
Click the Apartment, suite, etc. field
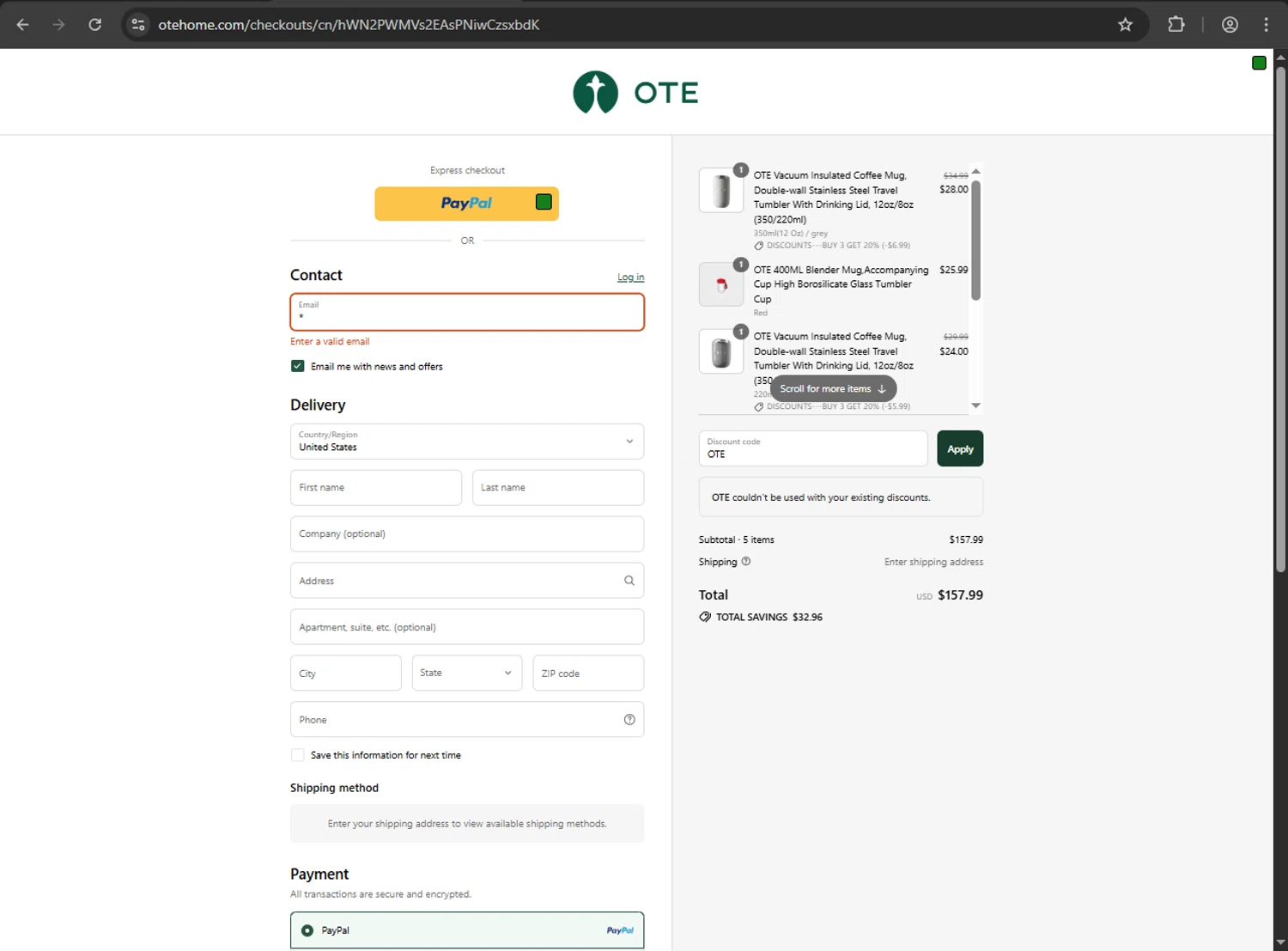pyautogui.click(x=467, y=627)
